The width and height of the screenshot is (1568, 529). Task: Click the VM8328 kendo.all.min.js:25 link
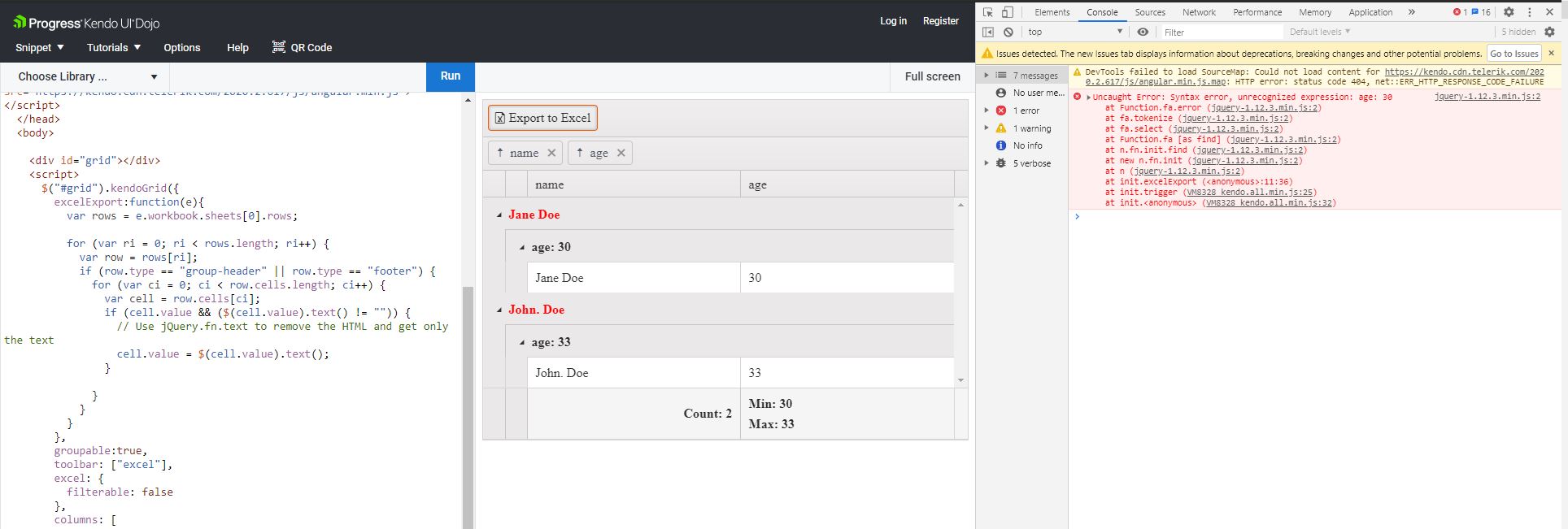[1249, 193]
